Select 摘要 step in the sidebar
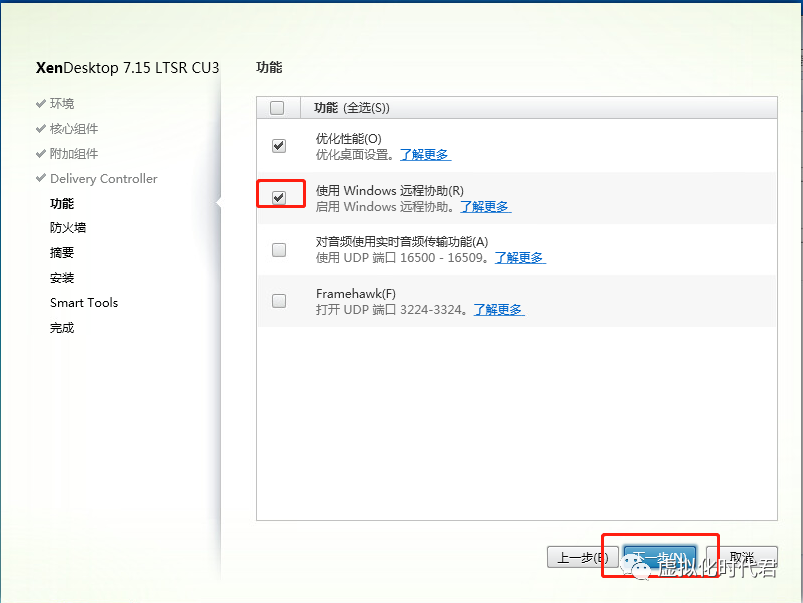The width and height of the screenshot is (803, 603). 62,253
